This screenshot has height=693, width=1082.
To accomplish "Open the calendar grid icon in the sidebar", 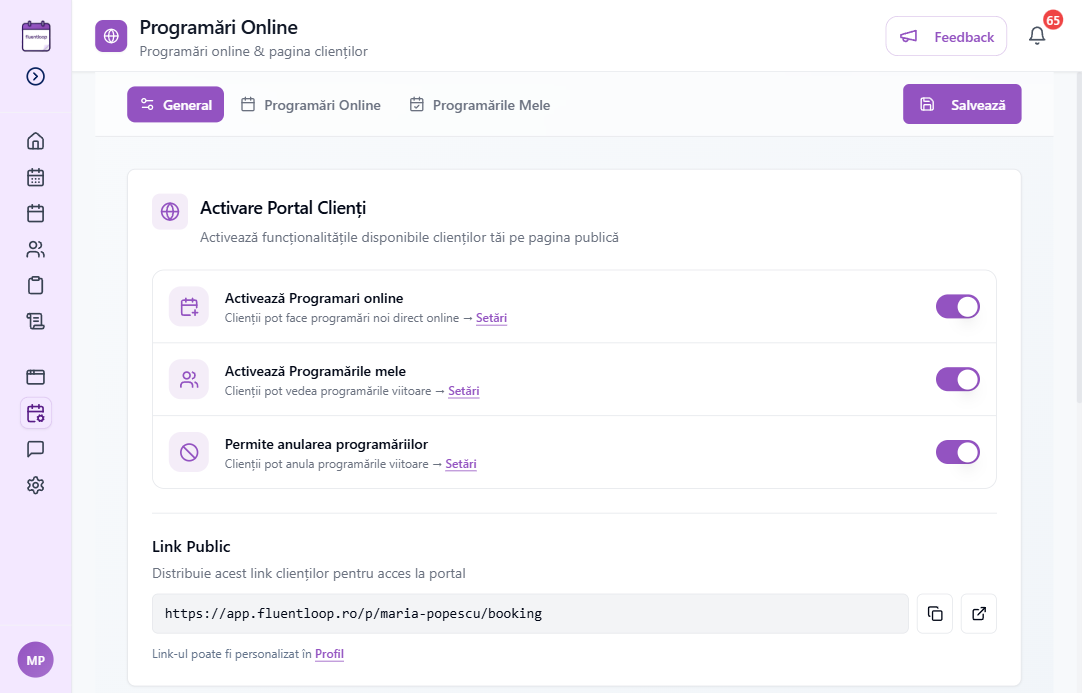I will pyautogui.click(x=35, y=177).
